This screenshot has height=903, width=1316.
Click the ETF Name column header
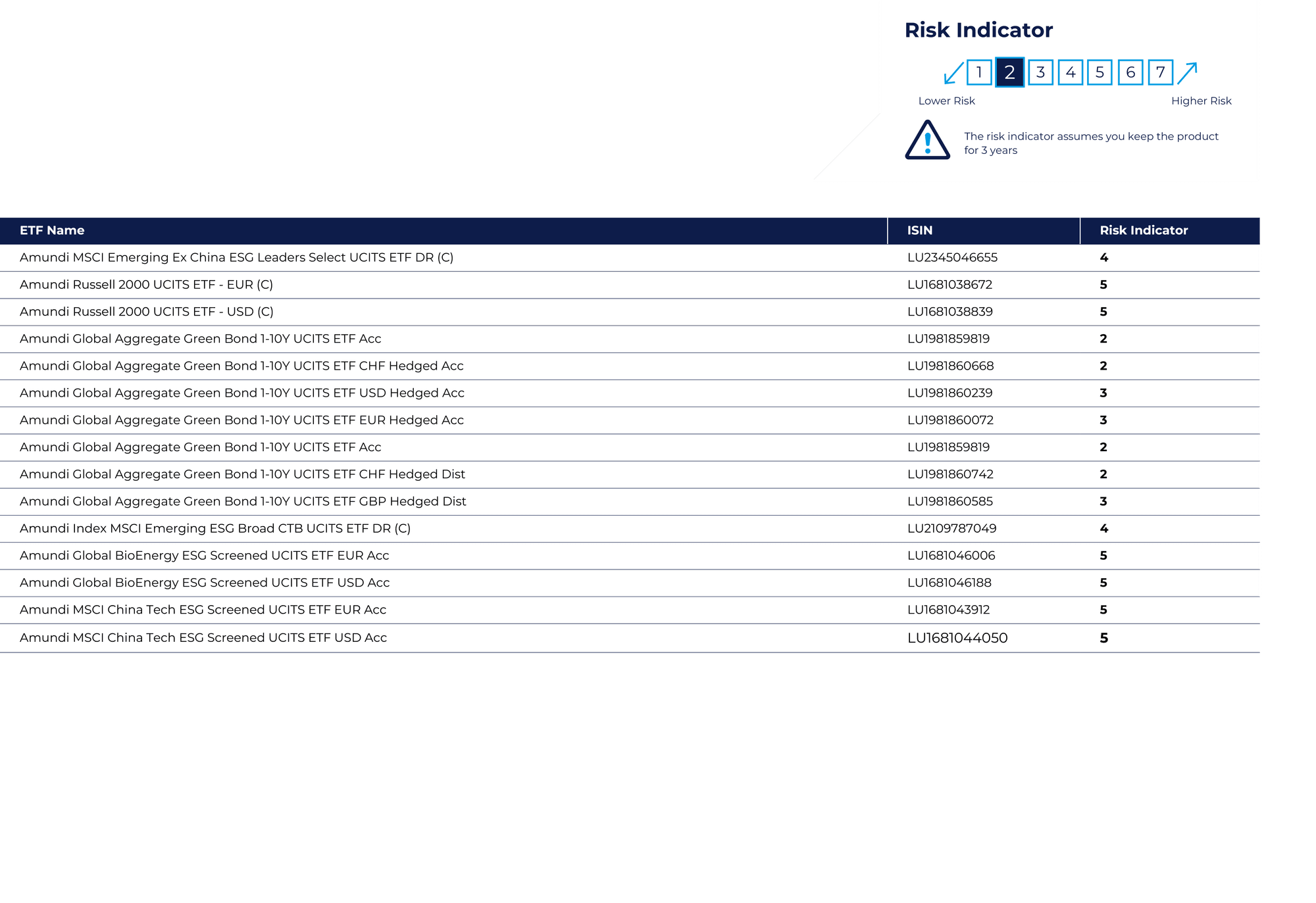click(52, 230)
